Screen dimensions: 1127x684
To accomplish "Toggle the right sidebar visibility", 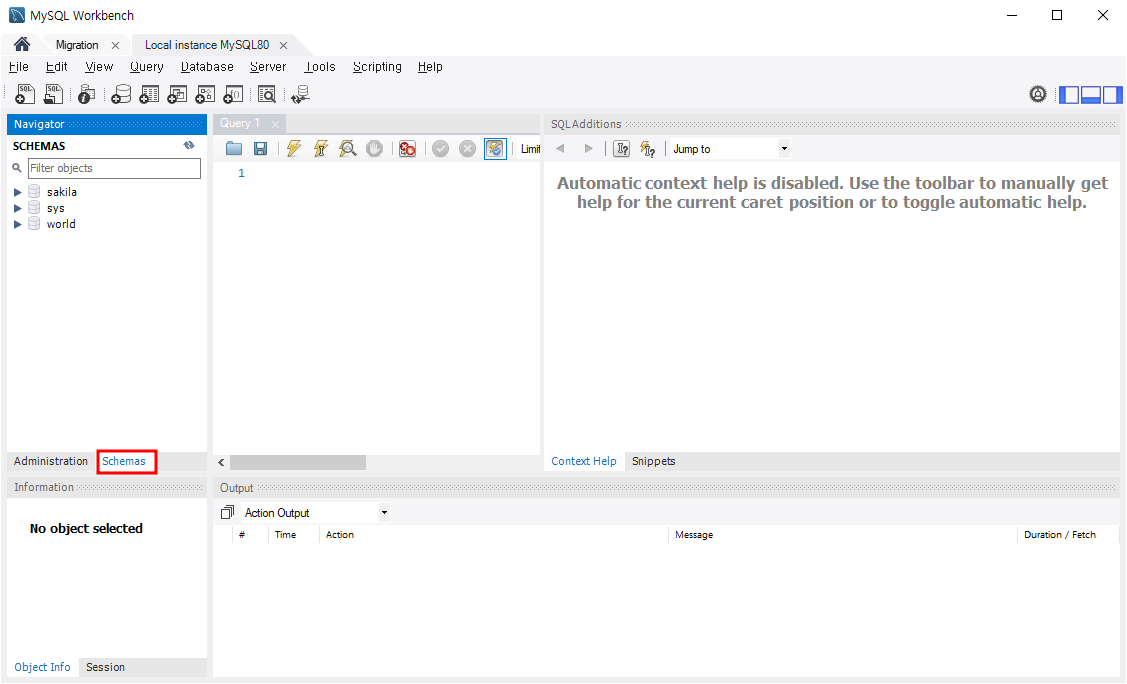I will tap(1112, 94).
